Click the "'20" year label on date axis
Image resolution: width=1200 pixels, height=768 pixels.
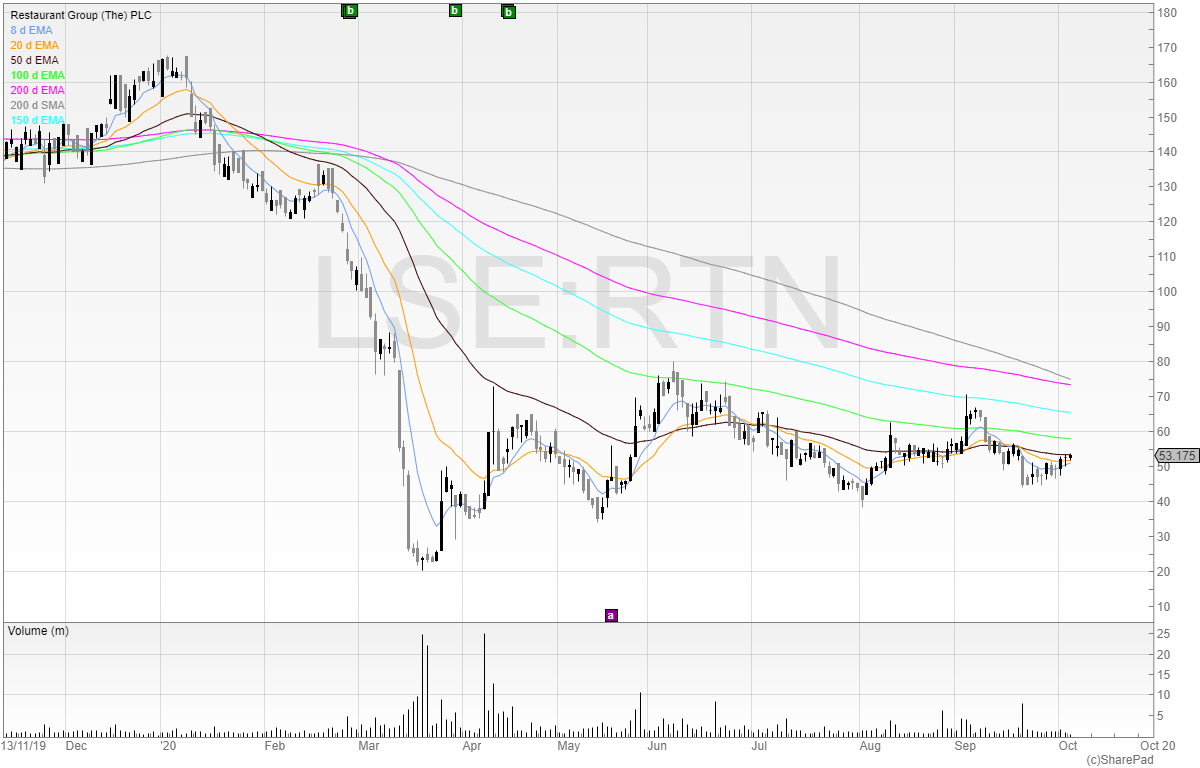coord(169,745)
